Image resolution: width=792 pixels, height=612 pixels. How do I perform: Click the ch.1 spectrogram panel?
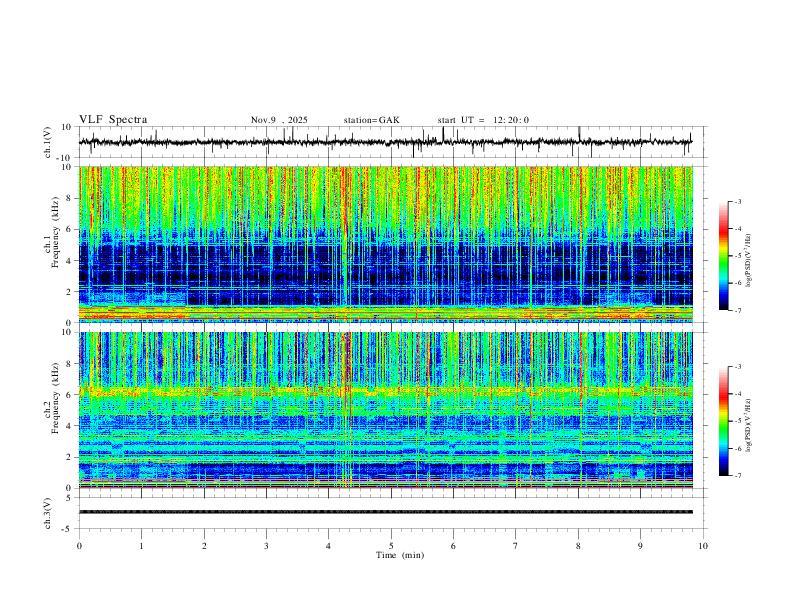click(x=385, y=244)
